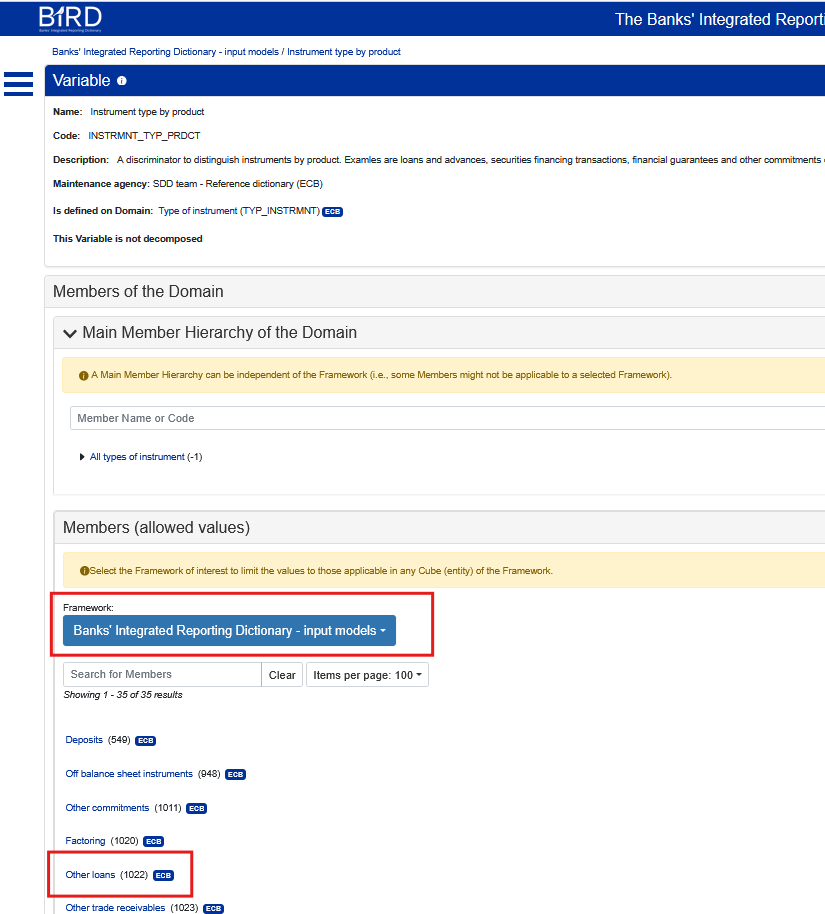
Task: Click the info icon in Main Member Hierarchy notice
Action: click(83, 375)
